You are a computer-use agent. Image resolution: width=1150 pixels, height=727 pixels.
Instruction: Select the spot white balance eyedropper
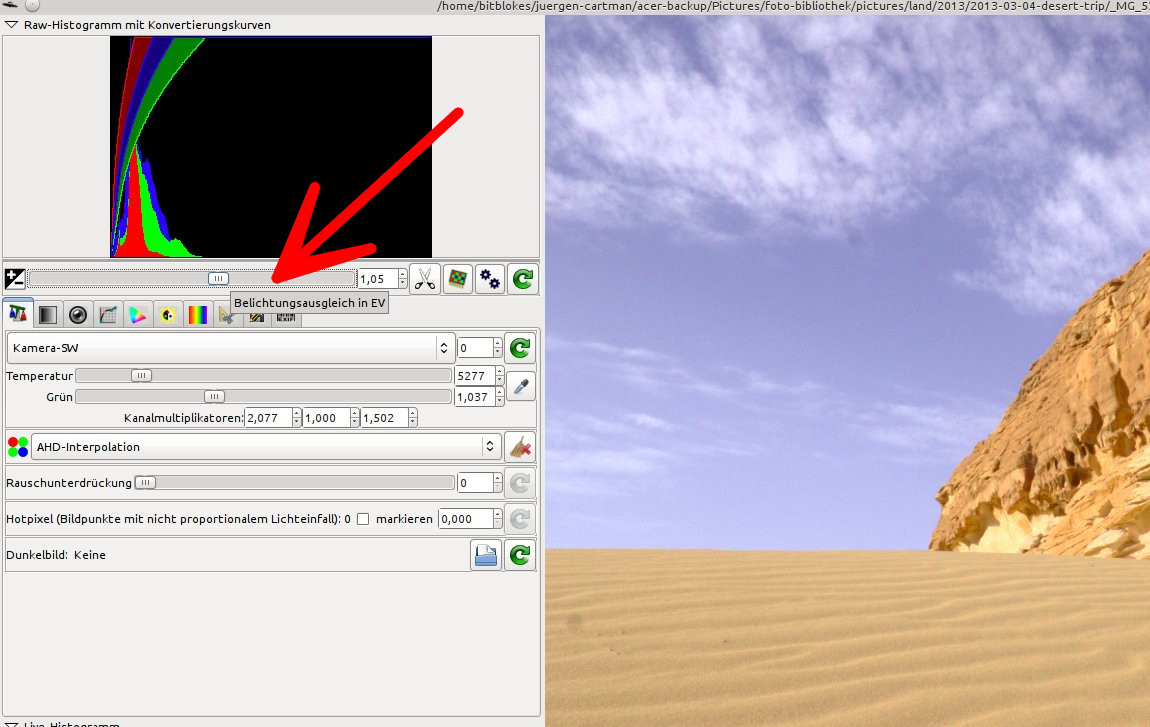pyautogui.click(x=521, y=387)
